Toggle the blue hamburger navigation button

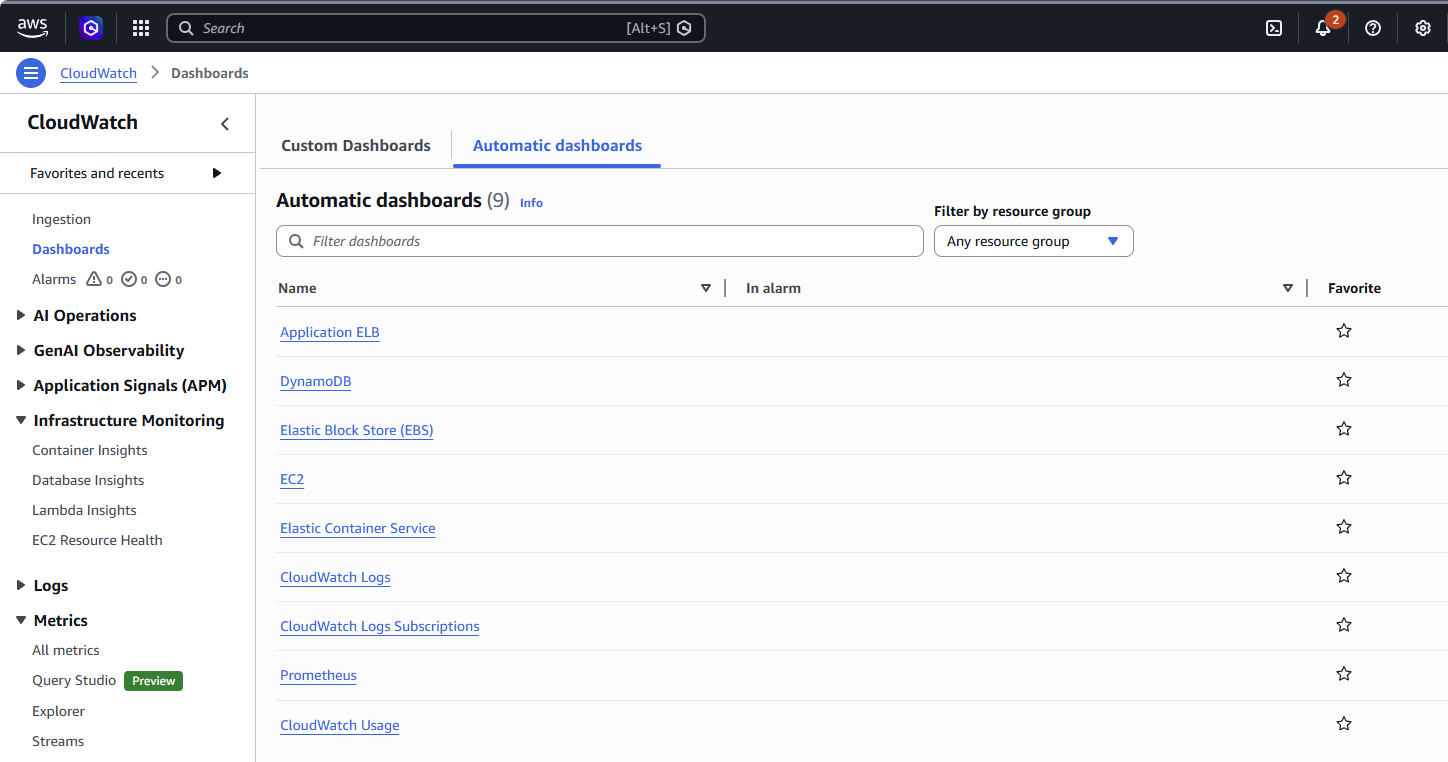coord(31,73)
